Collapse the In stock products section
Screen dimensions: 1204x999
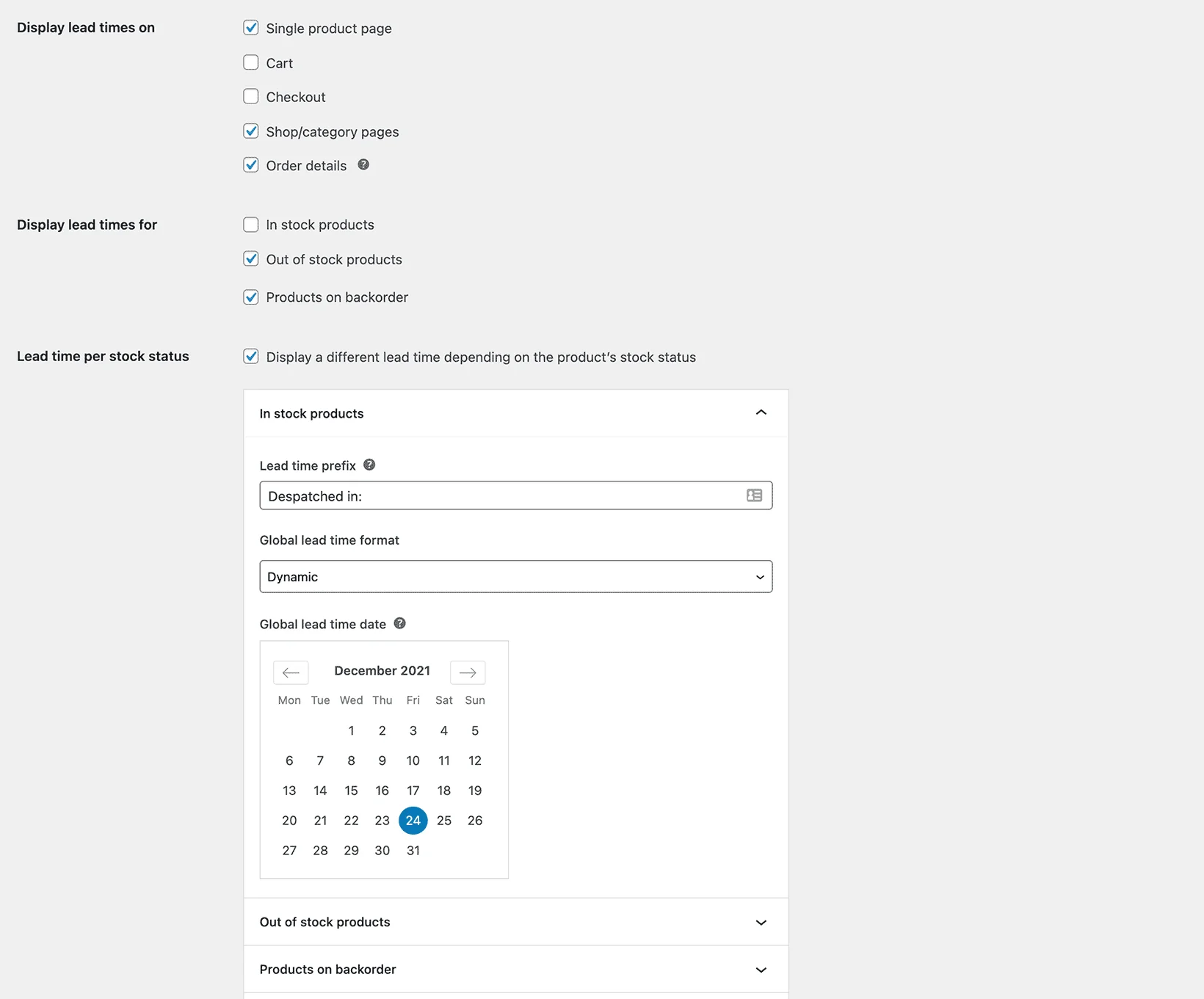(x=761, y=413)
